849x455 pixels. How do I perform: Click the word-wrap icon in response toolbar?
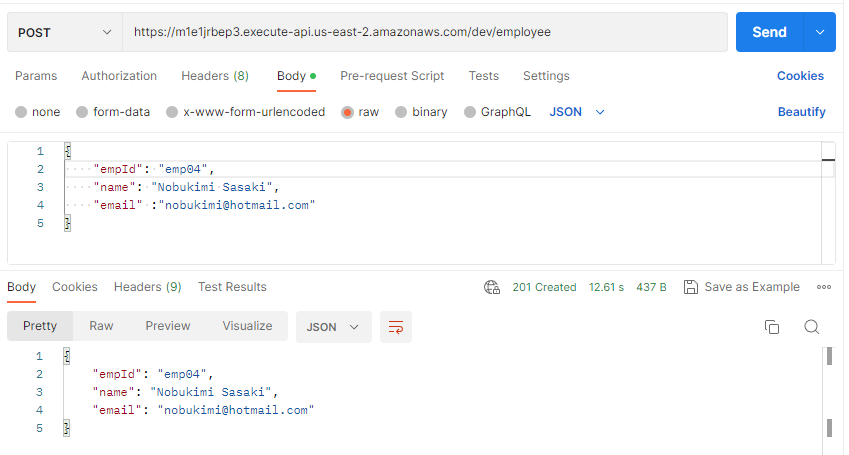[396, 327]
